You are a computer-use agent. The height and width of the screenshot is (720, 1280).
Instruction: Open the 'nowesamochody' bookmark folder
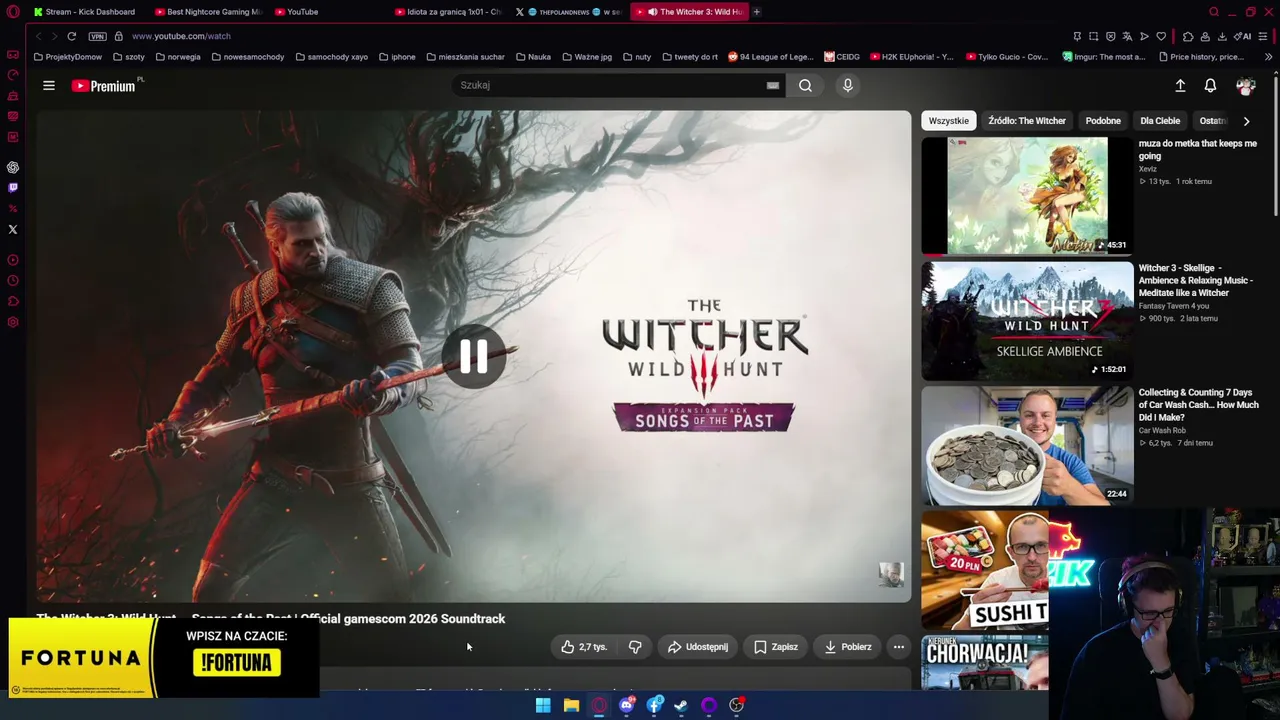tap(248, 57)
